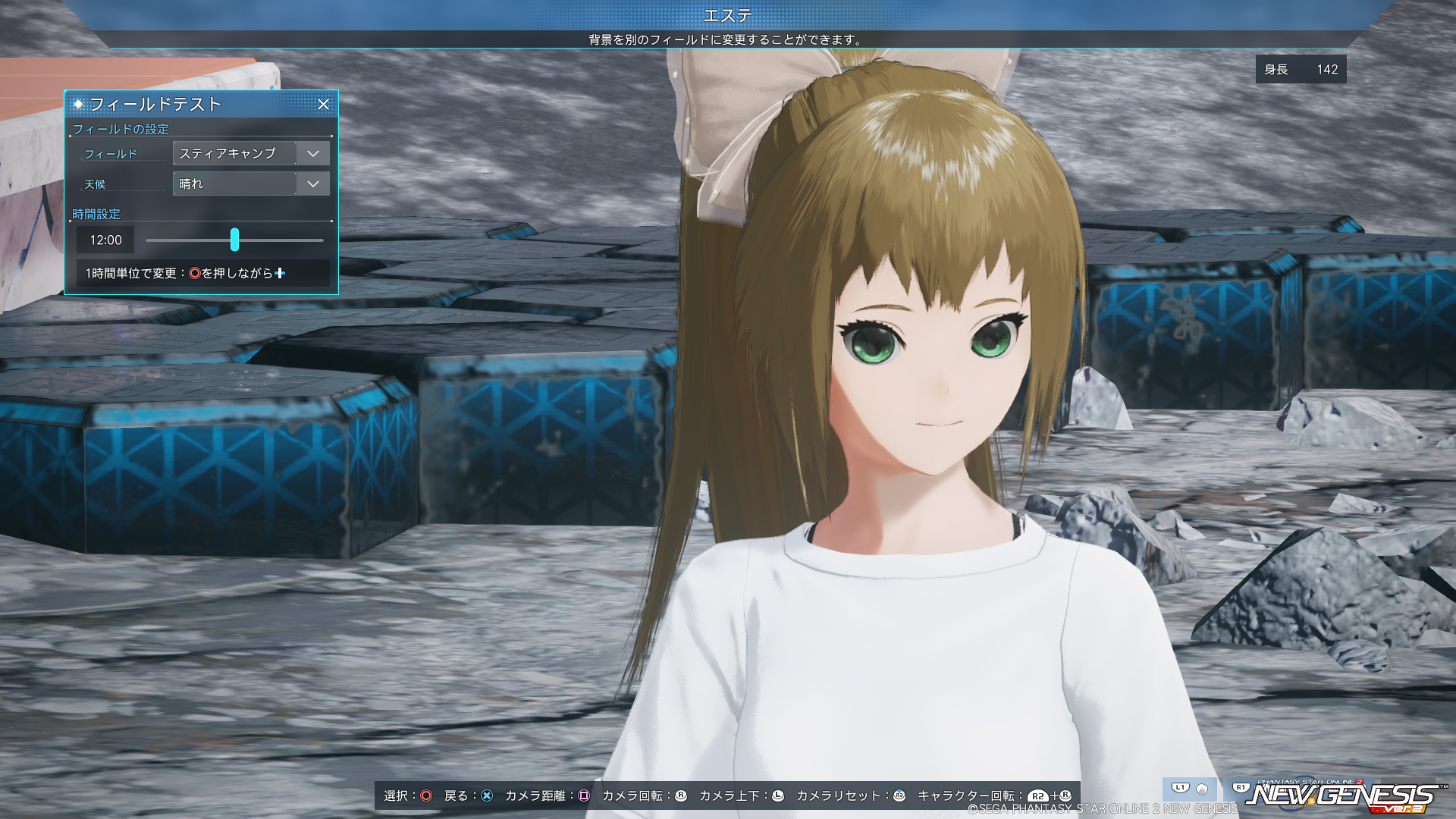Click the circle button icon for 選択

[426, 795]
